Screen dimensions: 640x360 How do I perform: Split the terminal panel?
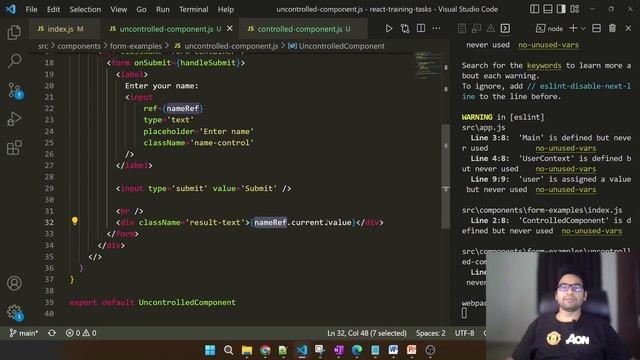tap(596, 28)
